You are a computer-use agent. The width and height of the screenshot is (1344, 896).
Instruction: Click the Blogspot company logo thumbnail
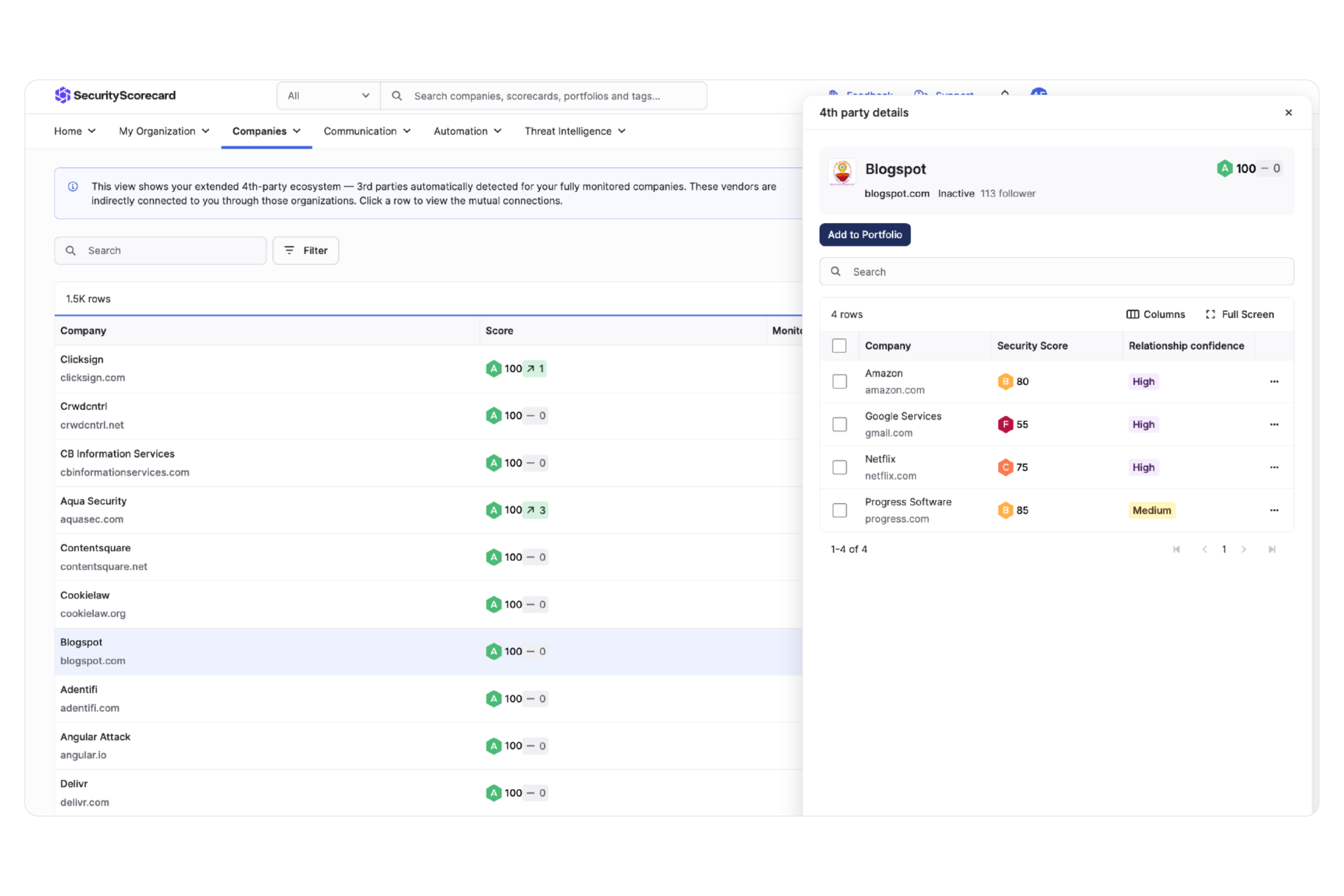[841, 173]
